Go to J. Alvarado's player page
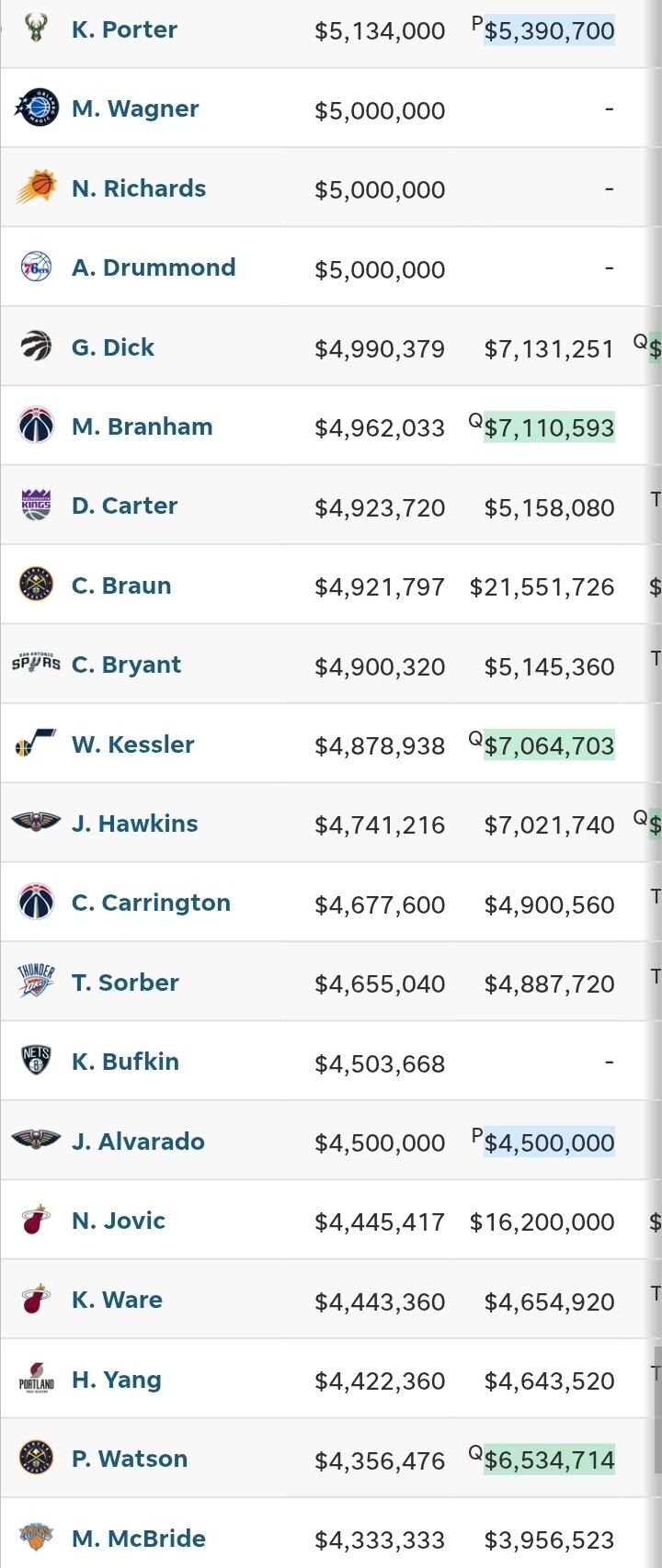 click(138, 1142)
